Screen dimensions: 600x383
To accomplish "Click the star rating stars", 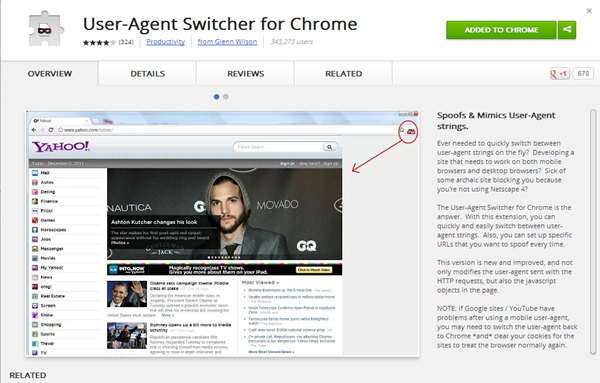I will (99, 42).
